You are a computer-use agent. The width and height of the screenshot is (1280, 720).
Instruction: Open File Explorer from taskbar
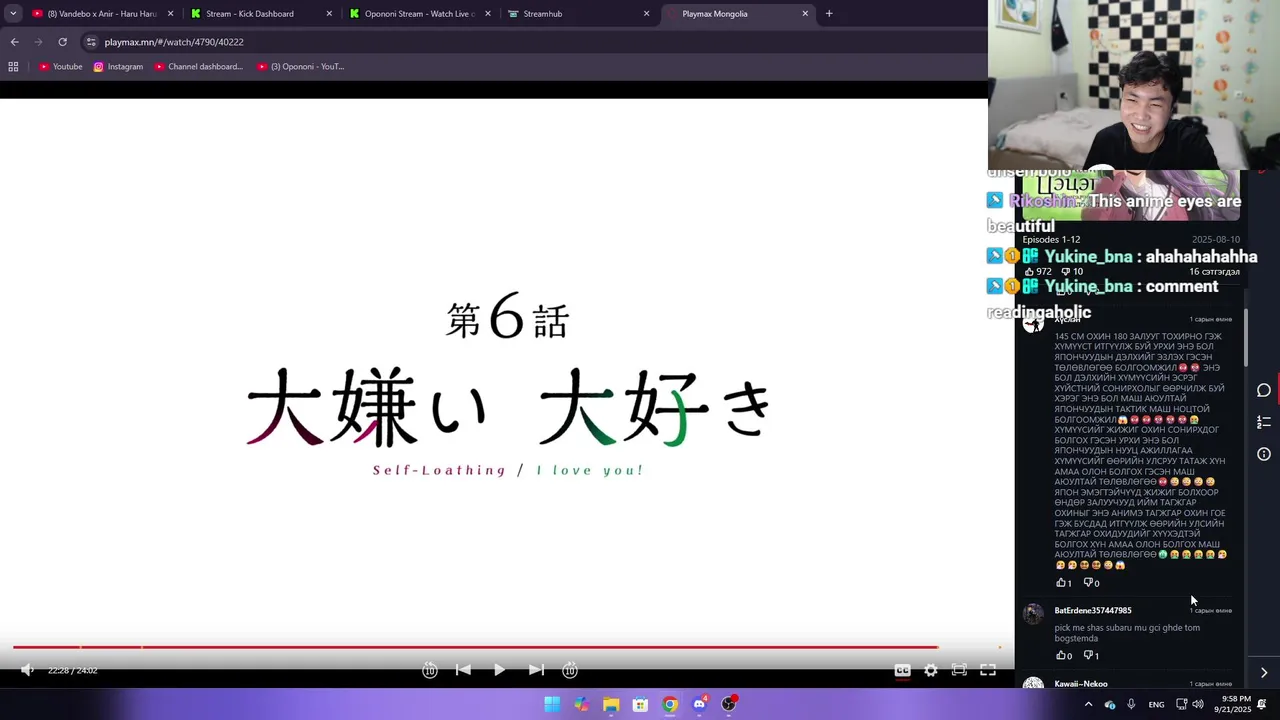(611, 704)
